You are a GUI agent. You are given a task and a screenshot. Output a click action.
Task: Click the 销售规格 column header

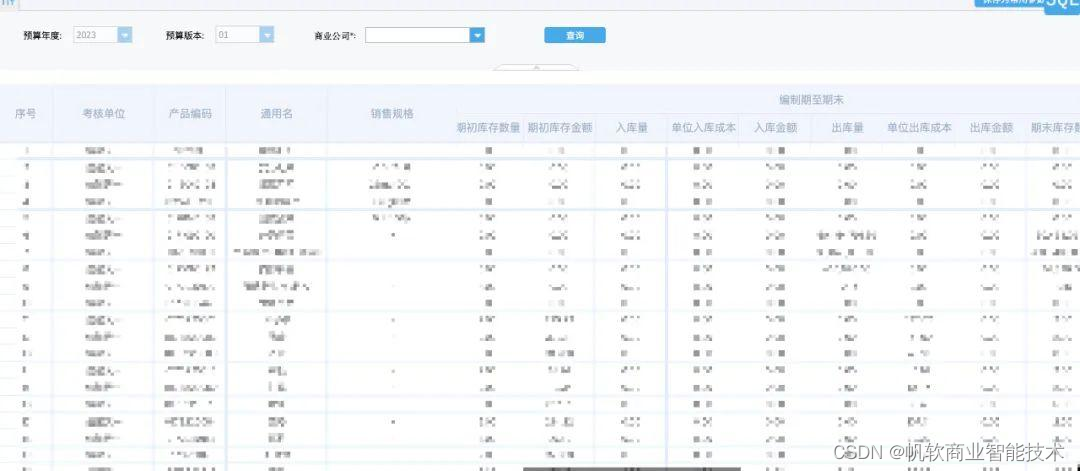pos(392,114)
